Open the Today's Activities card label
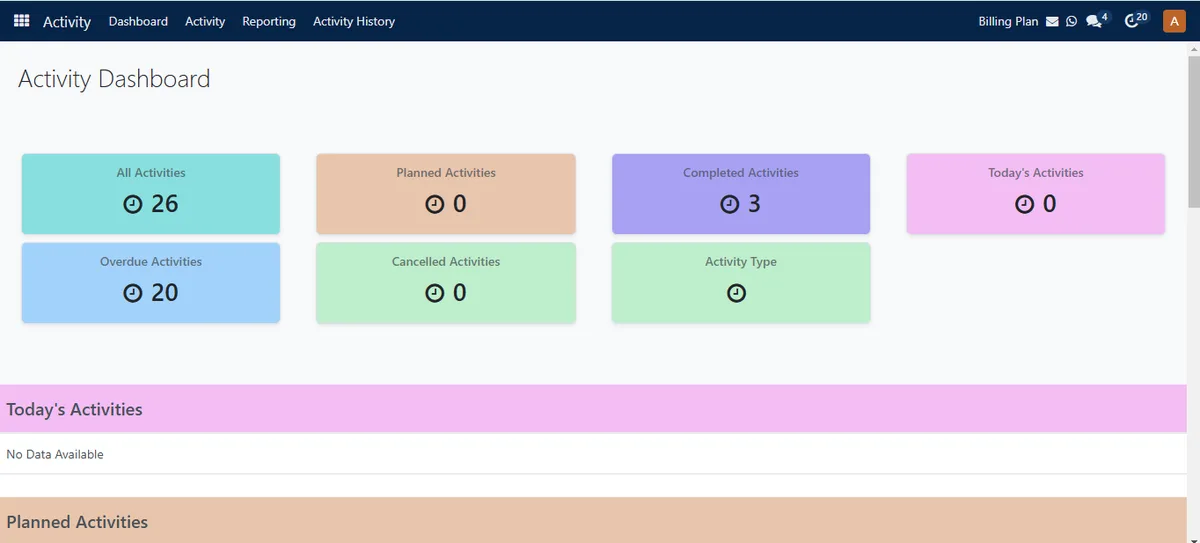This screenshot has width=1200, height=543. [1036, 173]
